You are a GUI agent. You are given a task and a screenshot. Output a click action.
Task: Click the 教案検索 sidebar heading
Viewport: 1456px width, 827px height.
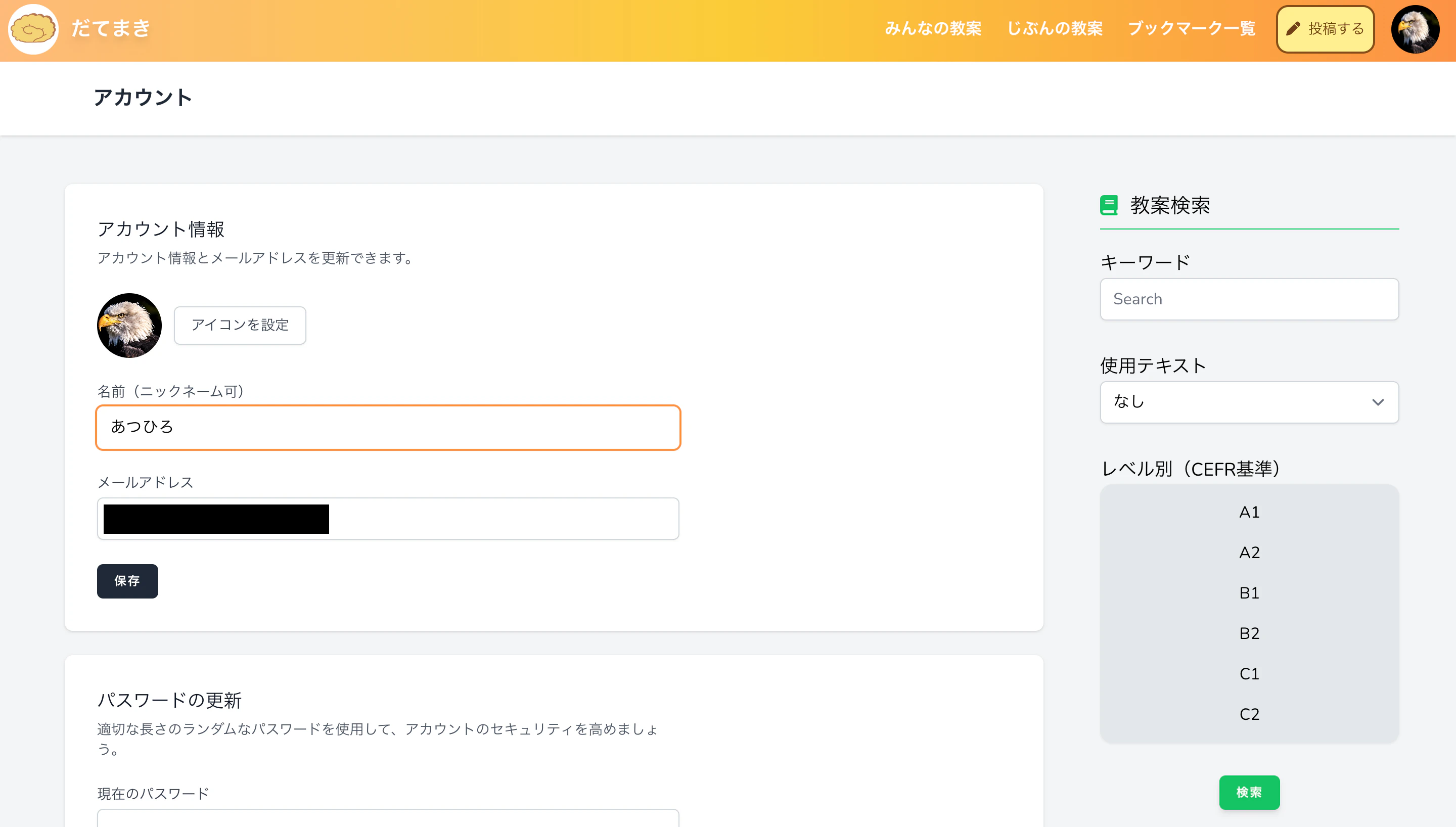1170,205
